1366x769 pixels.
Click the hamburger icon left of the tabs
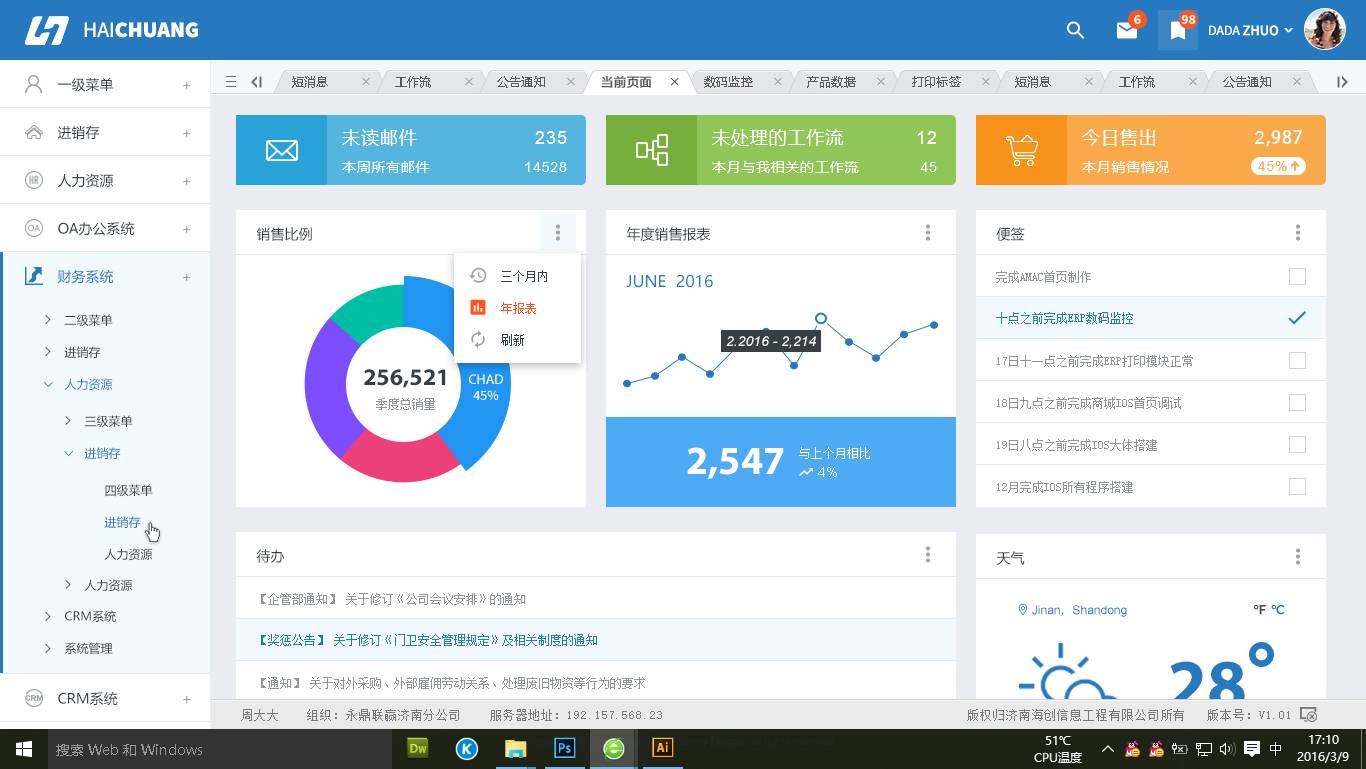click(232, 81)
